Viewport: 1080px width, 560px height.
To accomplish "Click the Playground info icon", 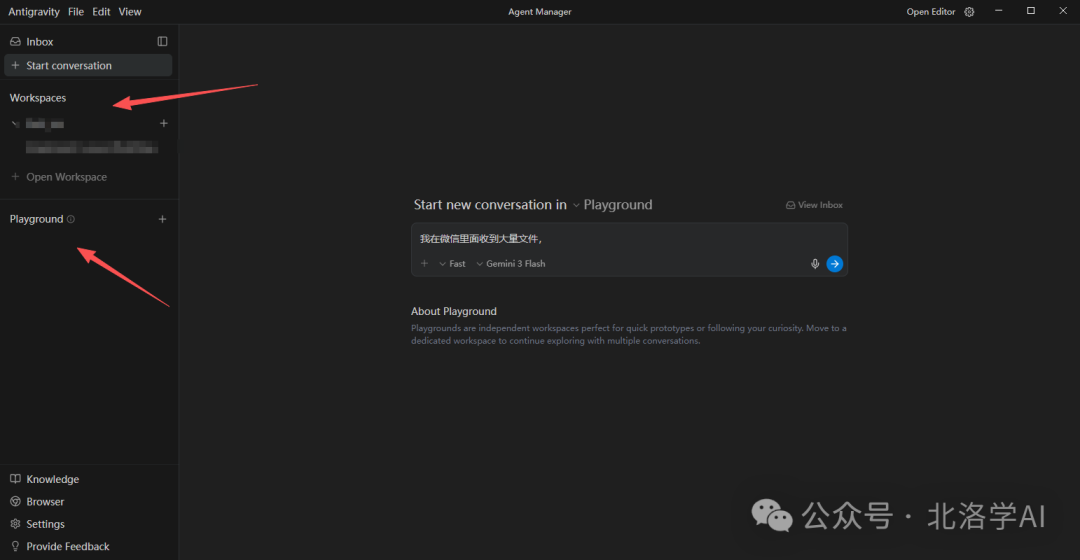I will 71,219.
